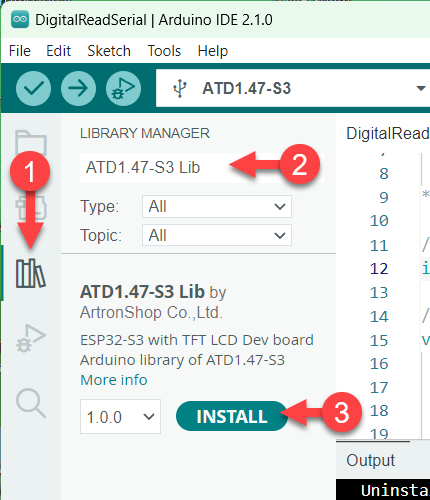This screenshot has height=500, width=430.
Task: Open the Search magnifier in sidebar
Action: [31, 403]
